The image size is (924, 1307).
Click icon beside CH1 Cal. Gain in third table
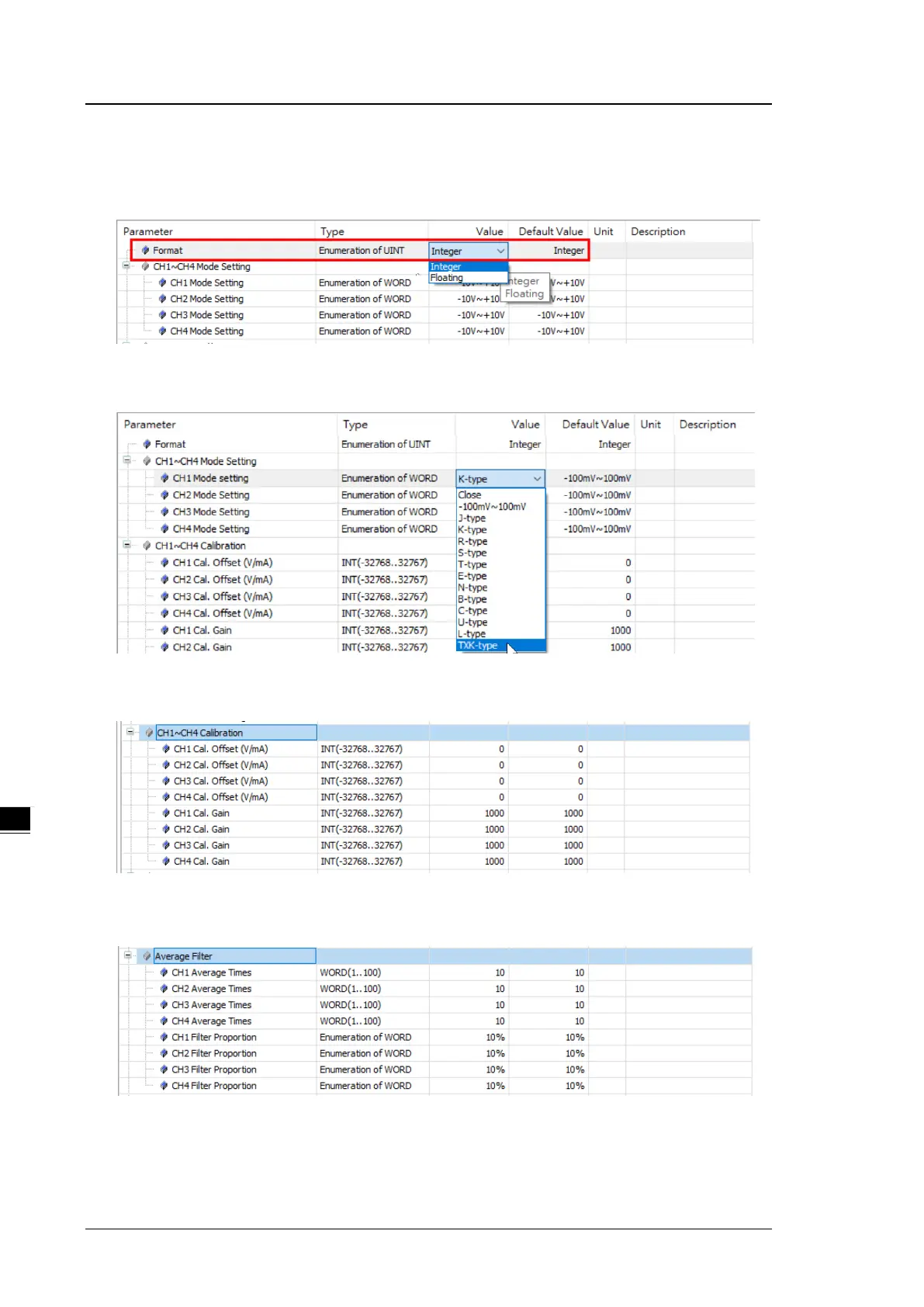(x=166, y=813)
